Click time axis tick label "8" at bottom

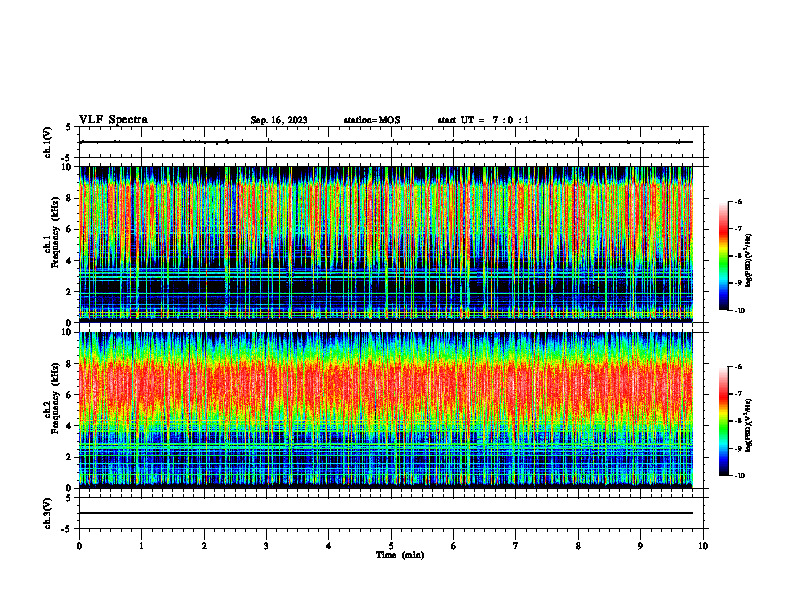click(x=578, y=546)
